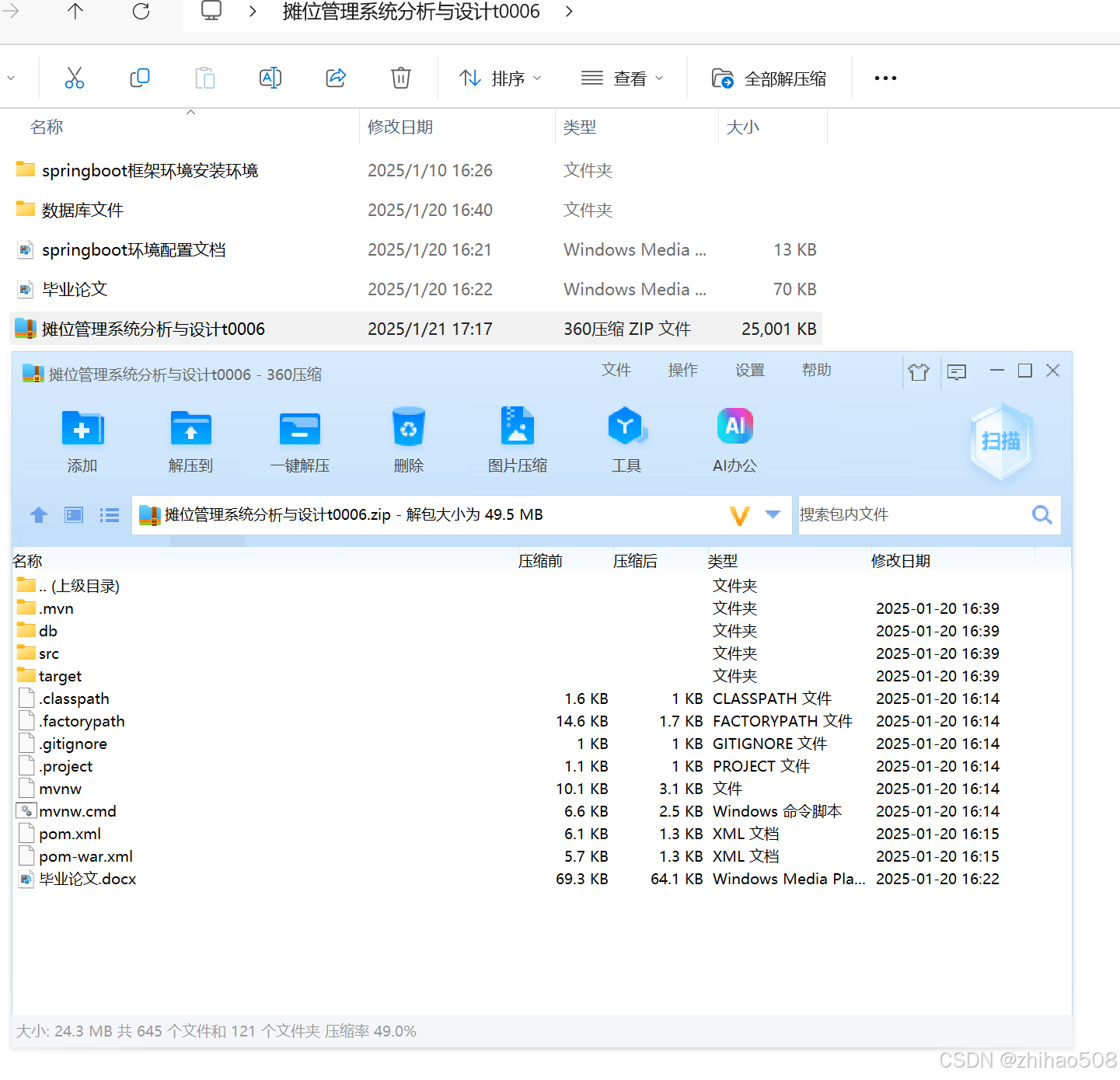This screenshot has width=1120, height=1080.
Task: Select the .gitignore file
Action: 542,744
